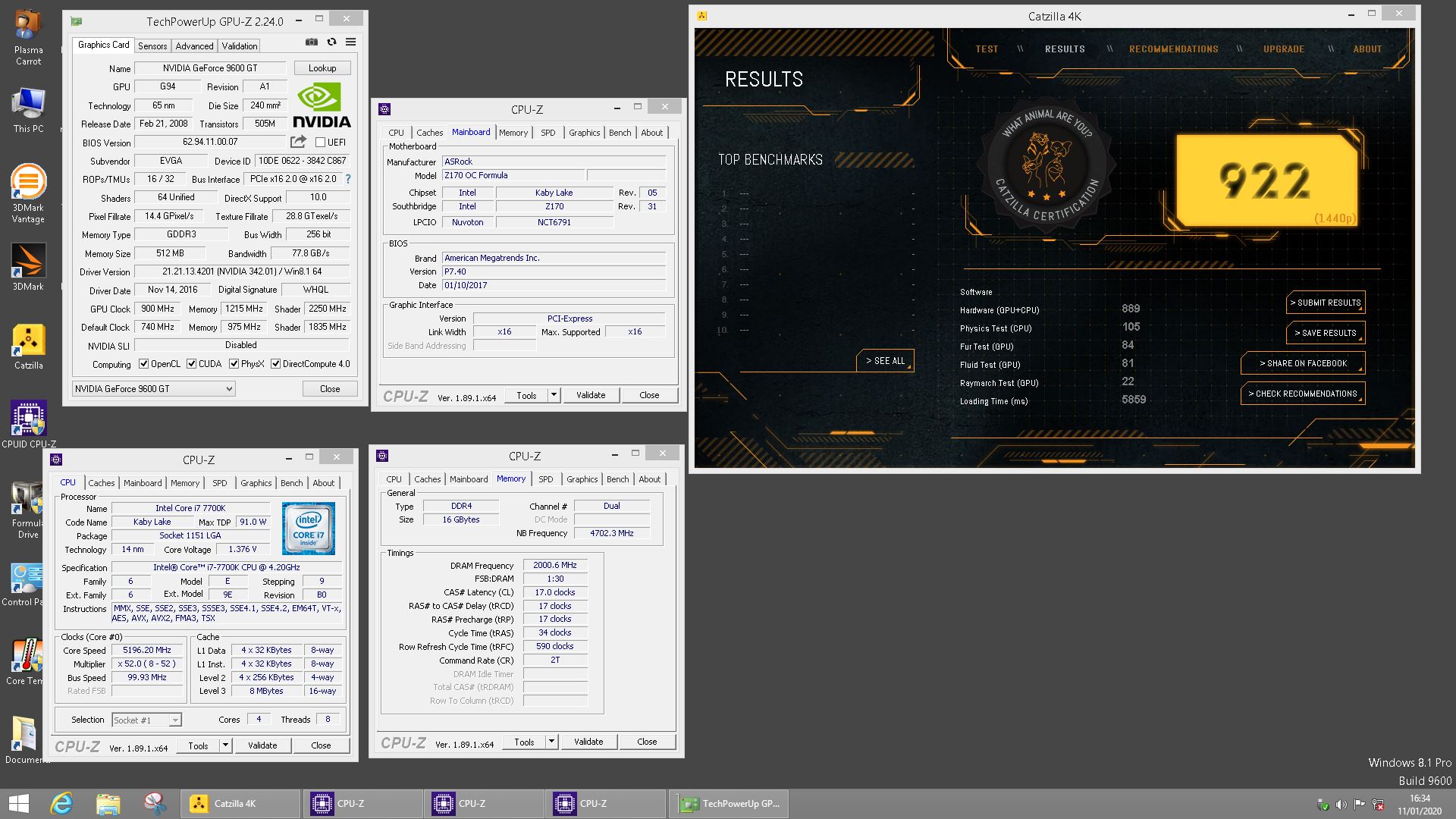Select the CPUID CPU-Z desktop icon

pos(28,425)
